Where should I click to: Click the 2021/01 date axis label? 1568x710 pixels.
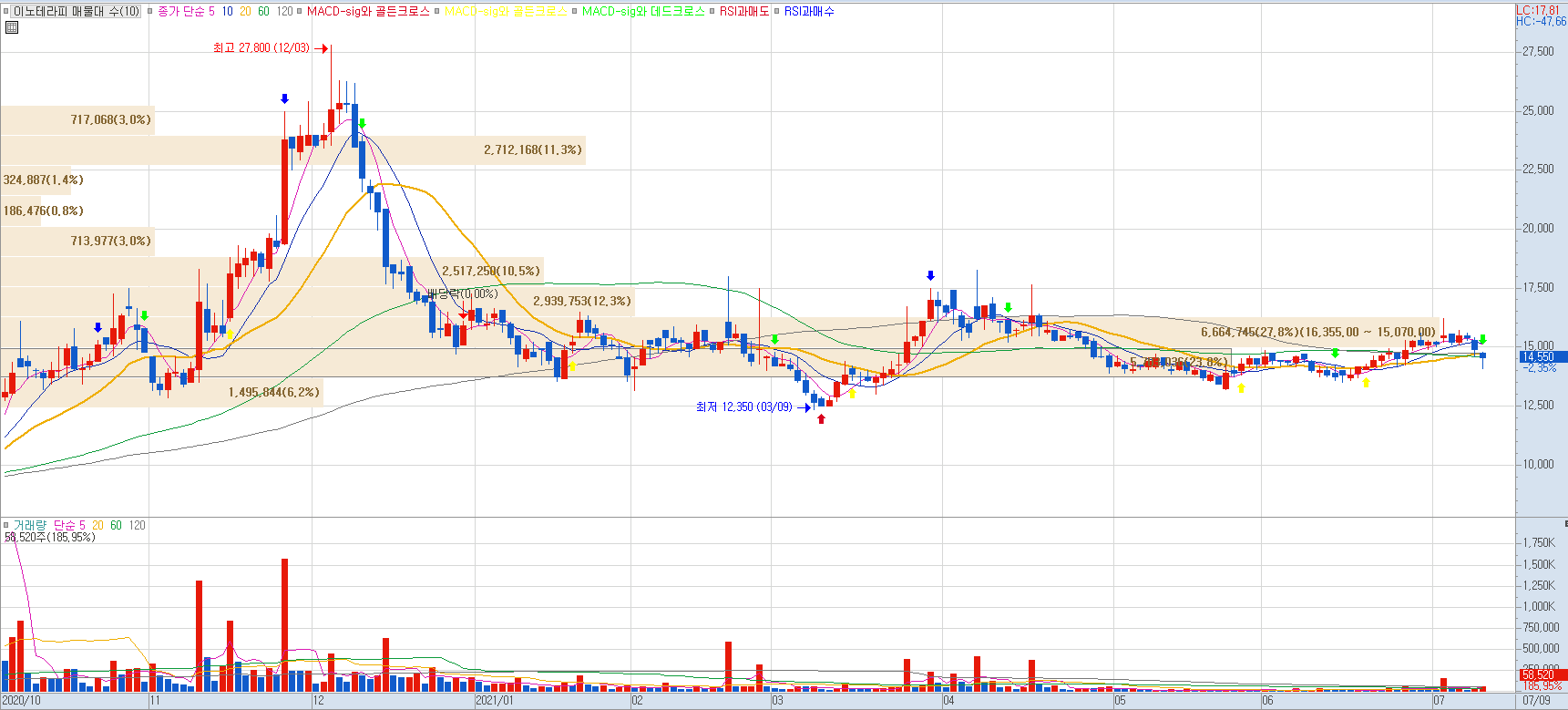495,701
